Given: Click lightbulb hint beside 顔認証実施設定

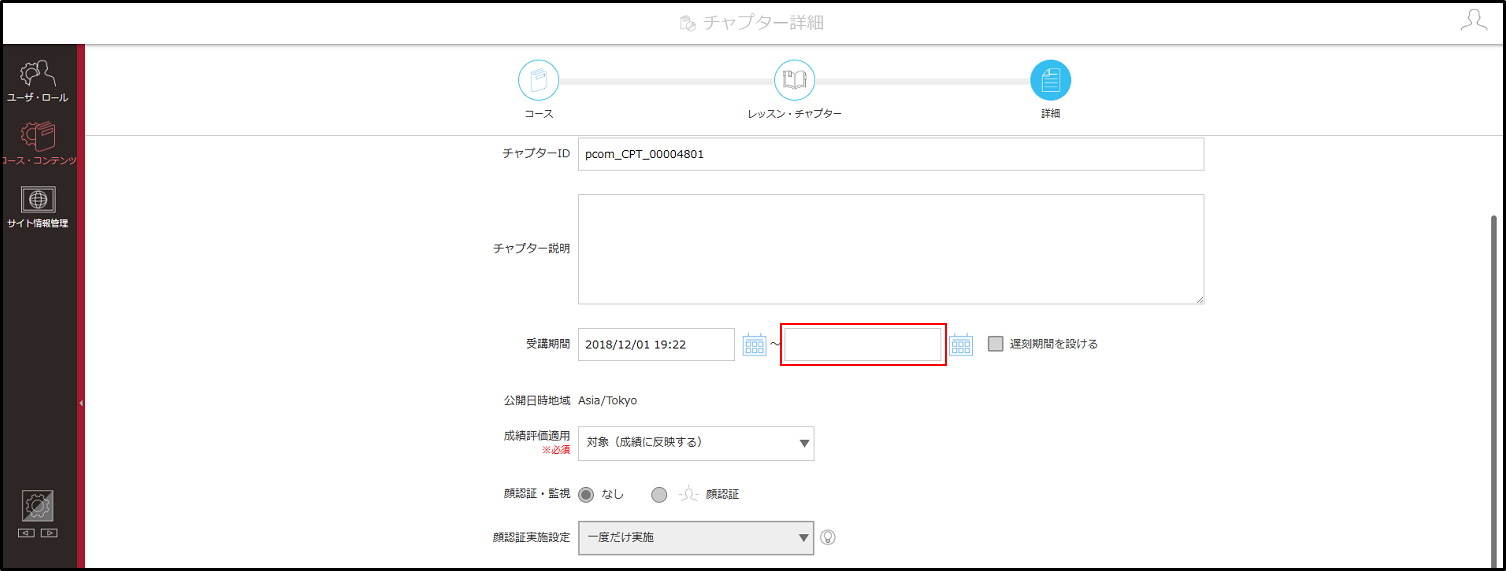Looking at the screenshot, I should click(x=828, y=537).
